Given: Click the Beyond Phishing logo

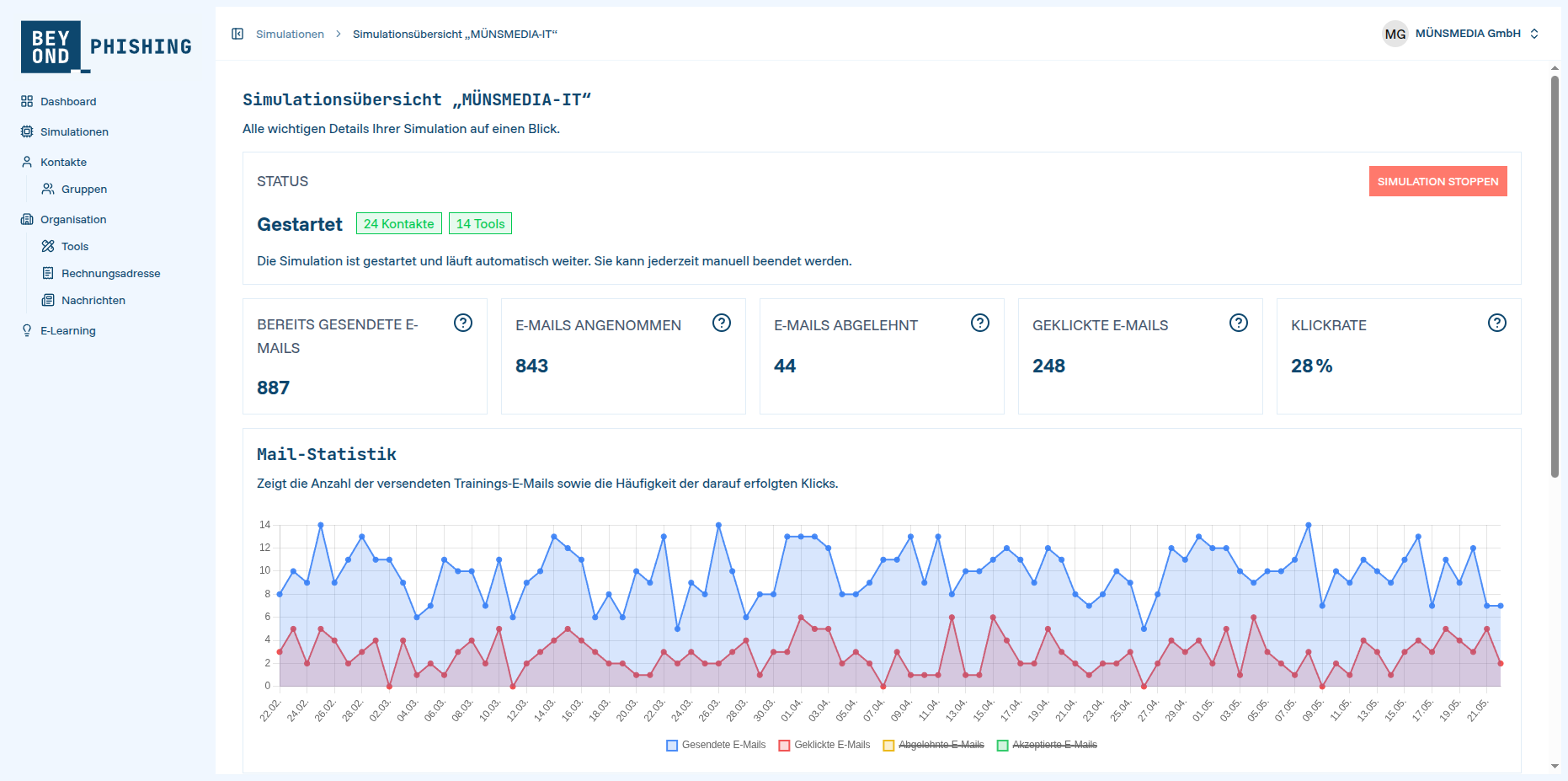Looking at the screenshot, I should pyautogui.click(x=106, y=46).
